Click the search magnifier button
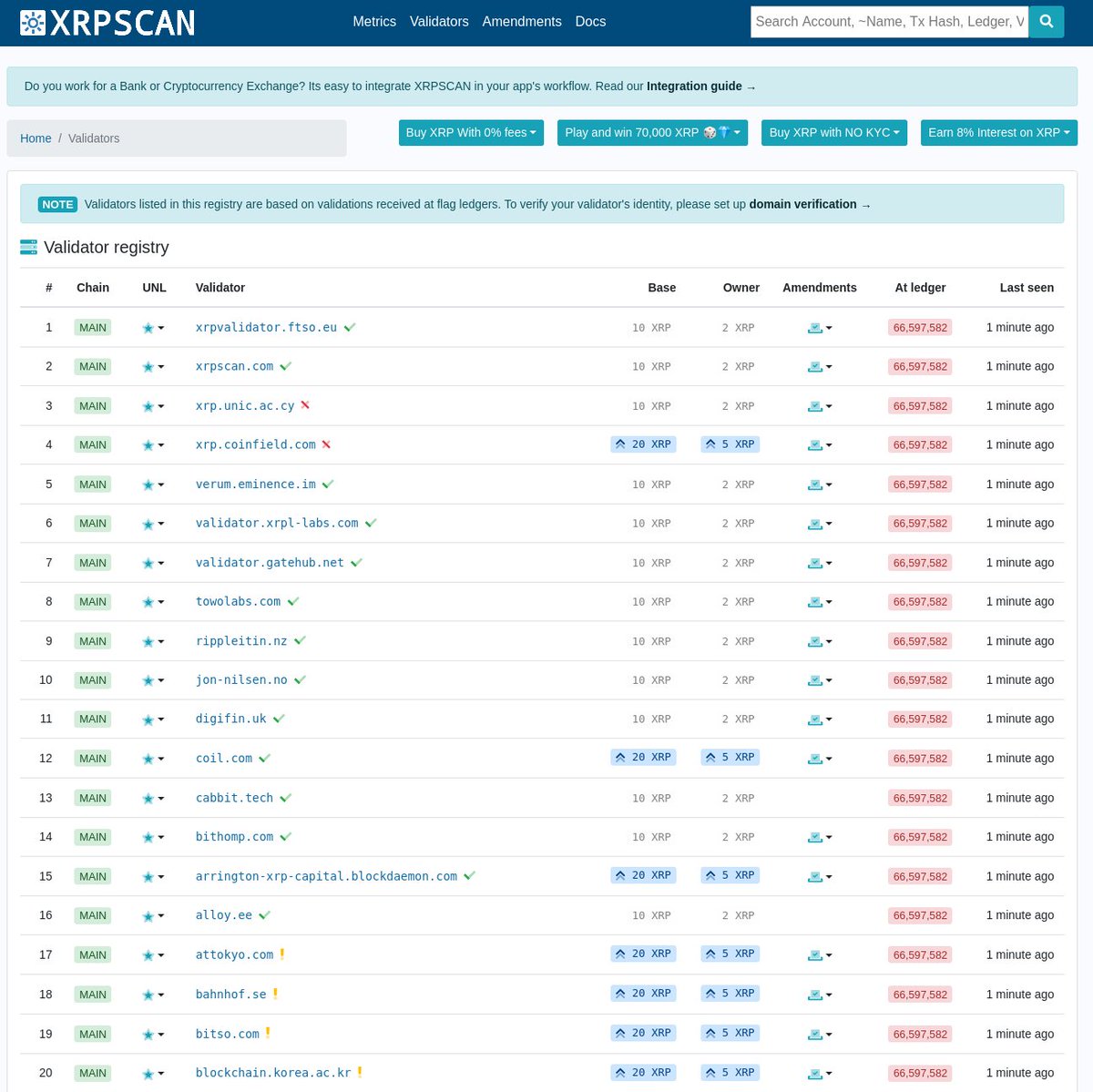Viewport: 1093px width, 1092px height. tap(1047, 22)
